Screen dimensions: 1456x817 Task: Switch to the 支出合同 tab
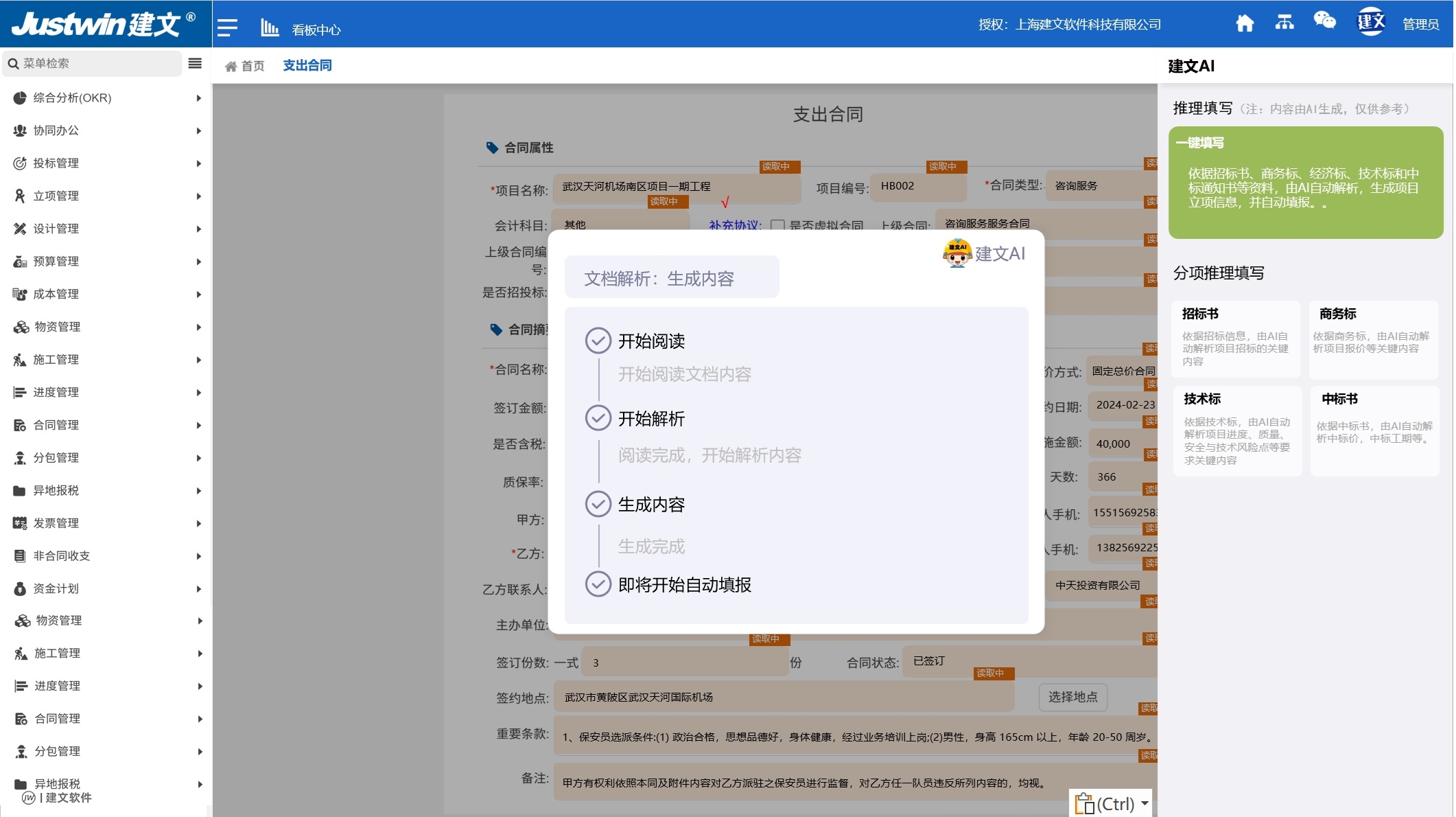point(306,65)
